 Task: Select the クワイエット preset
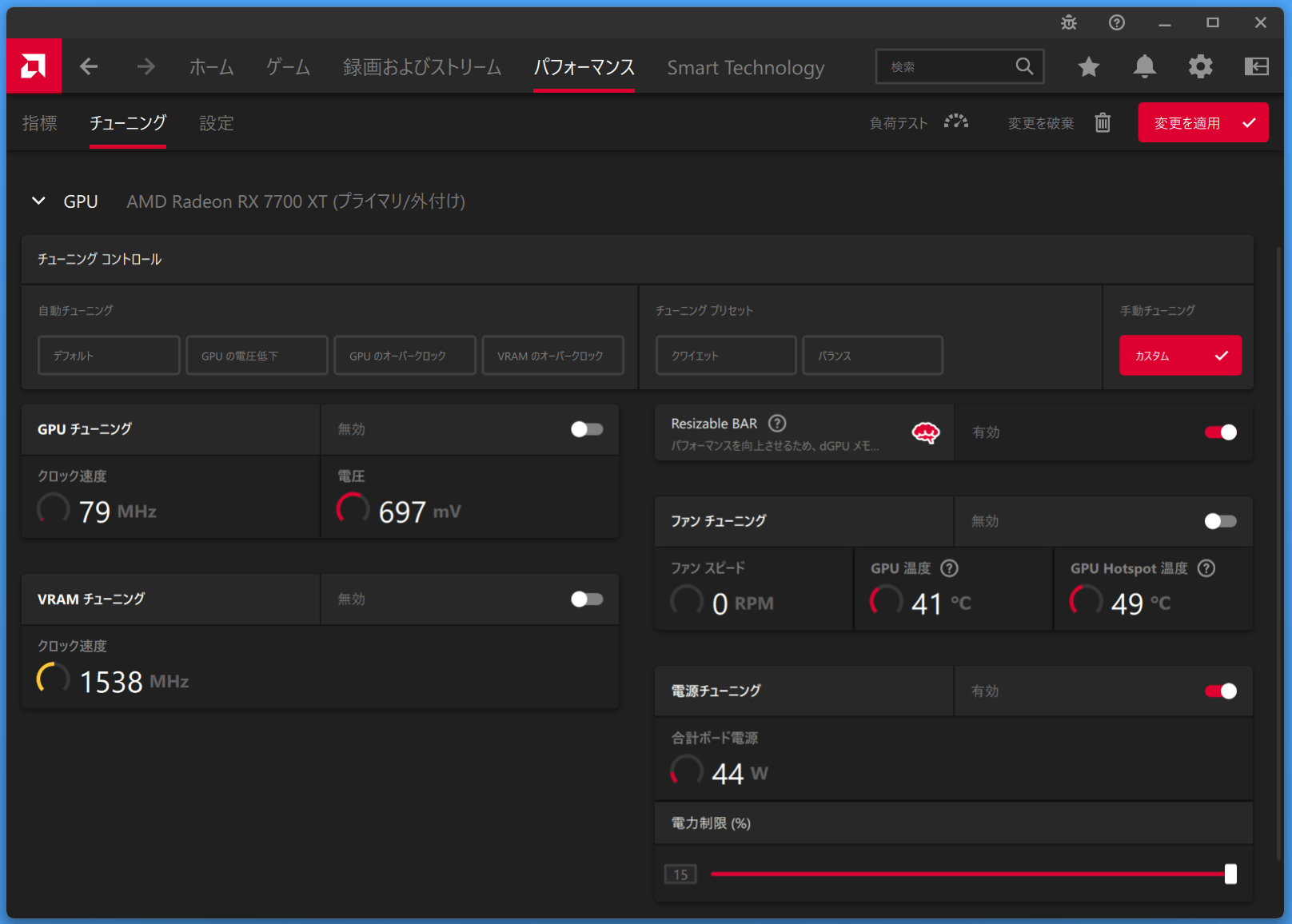(726, 356)
